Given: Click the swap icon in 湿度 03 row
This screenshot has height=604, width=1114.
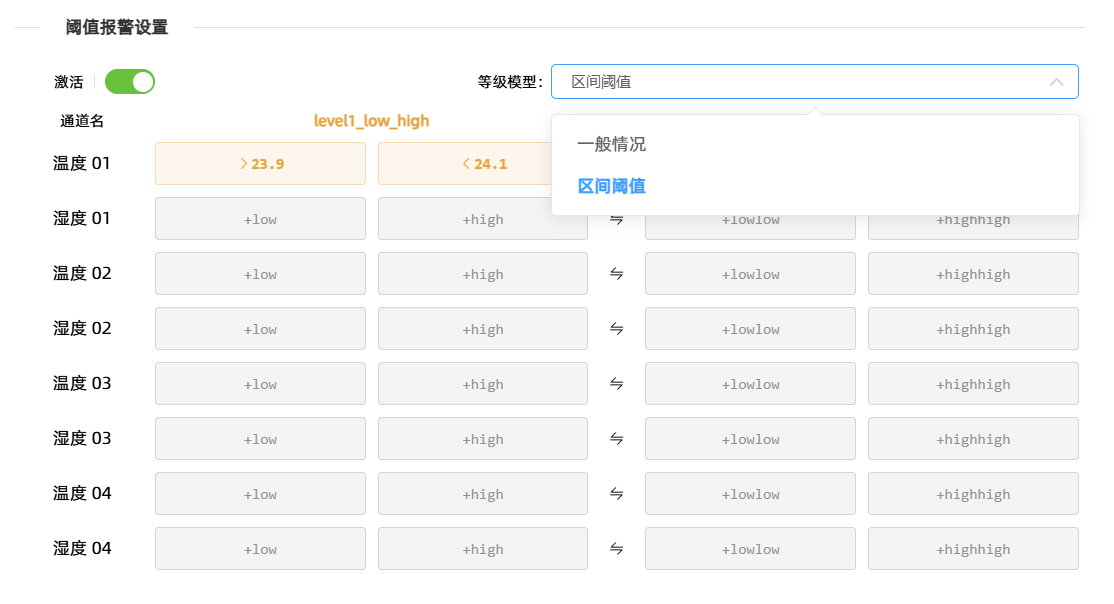Looking at the screenshot, I should [x=616, y=439].
